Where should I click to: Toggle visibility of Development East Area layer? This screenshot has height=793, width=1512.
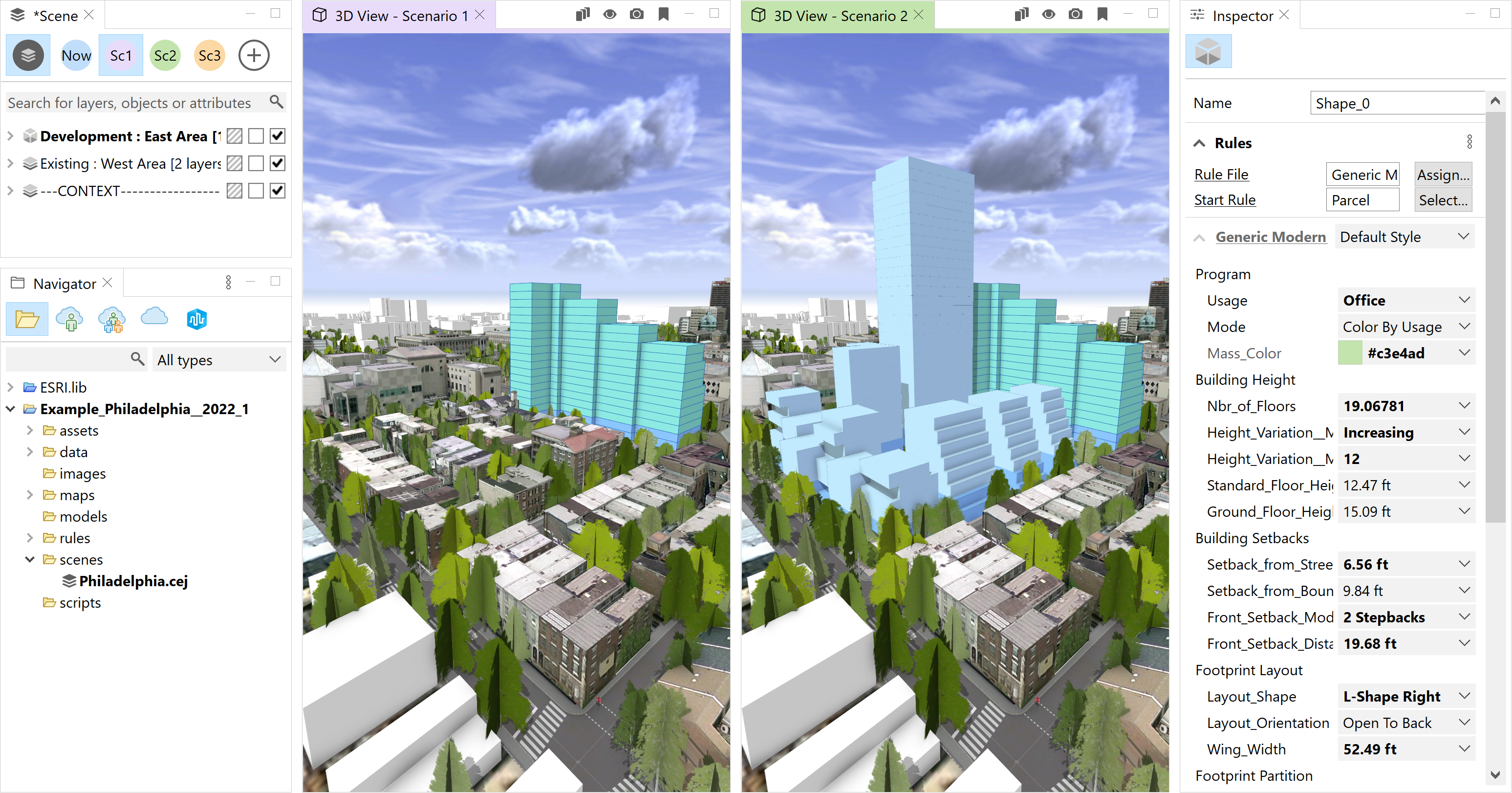[277, 136]
